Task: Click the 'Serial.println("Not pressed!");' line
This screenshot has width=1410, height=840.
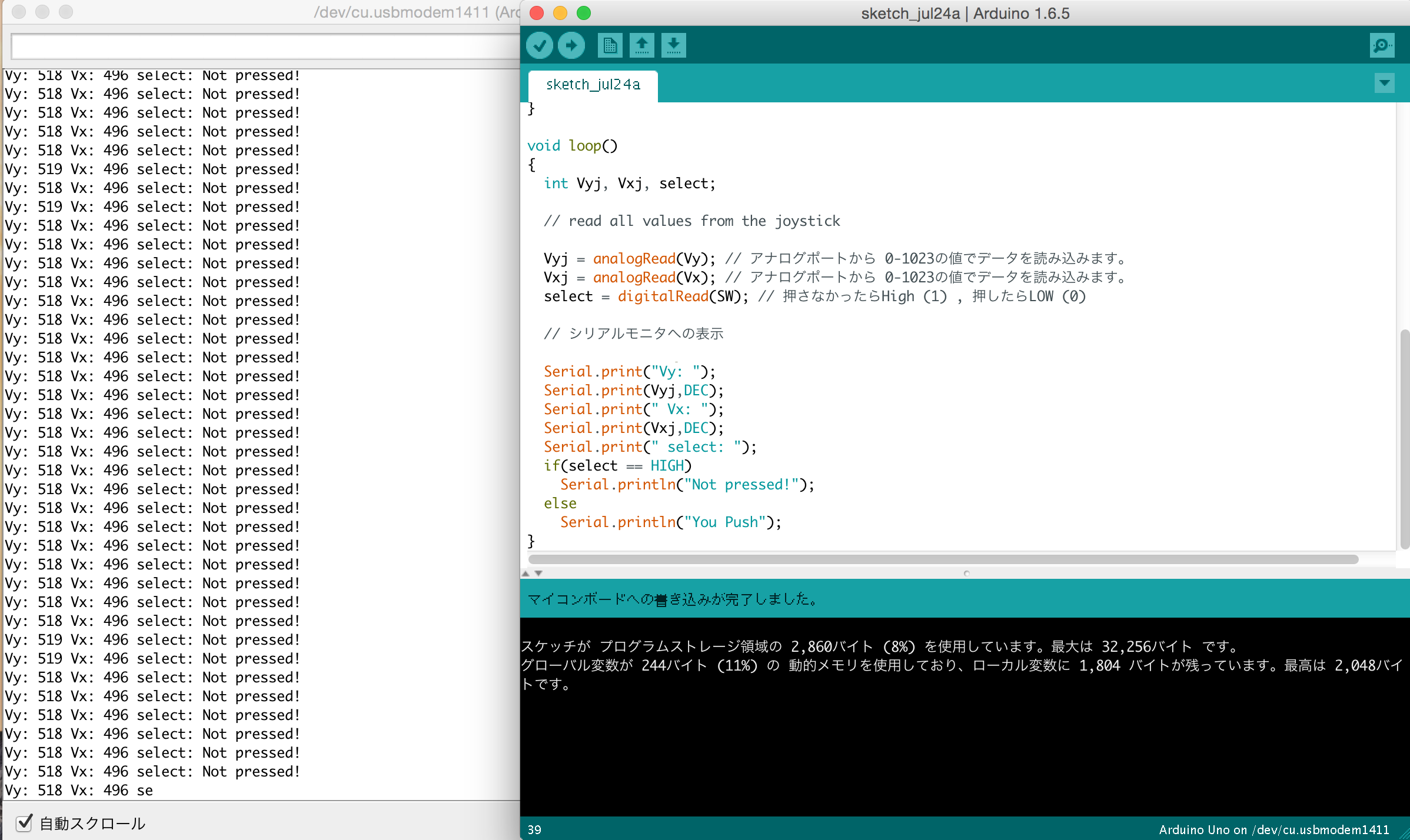Action: (687, 484)
